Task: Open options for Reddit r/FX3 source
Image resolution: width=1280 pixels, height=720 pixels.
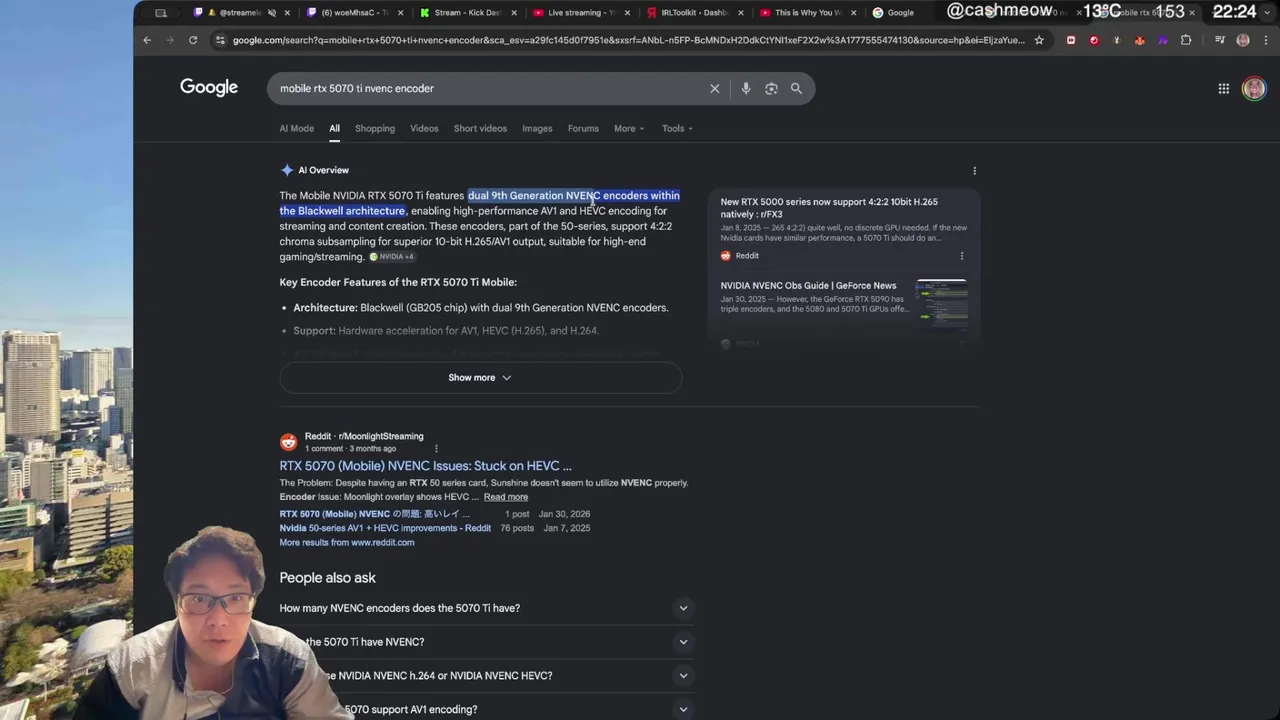Action: point(962,256)
